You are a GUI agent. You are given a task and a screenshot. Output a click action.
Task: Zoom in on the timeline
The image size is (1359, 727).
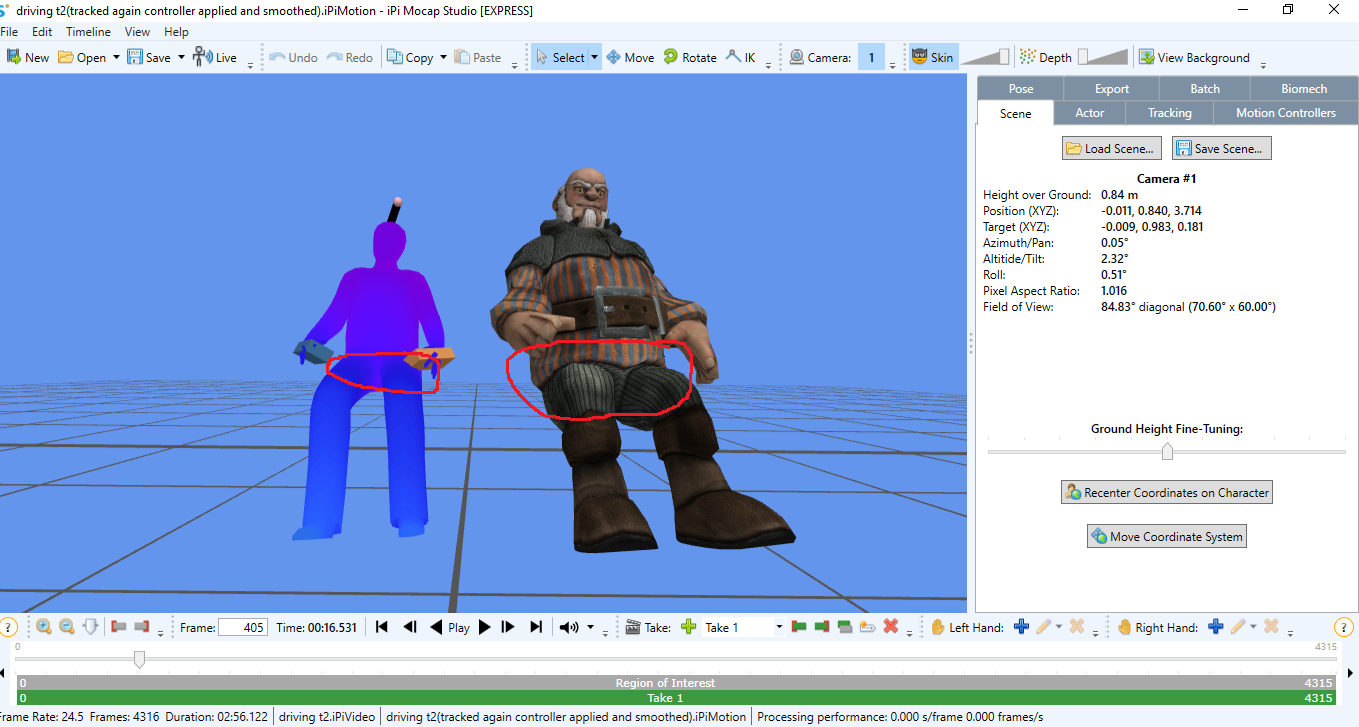coord(44,627)
